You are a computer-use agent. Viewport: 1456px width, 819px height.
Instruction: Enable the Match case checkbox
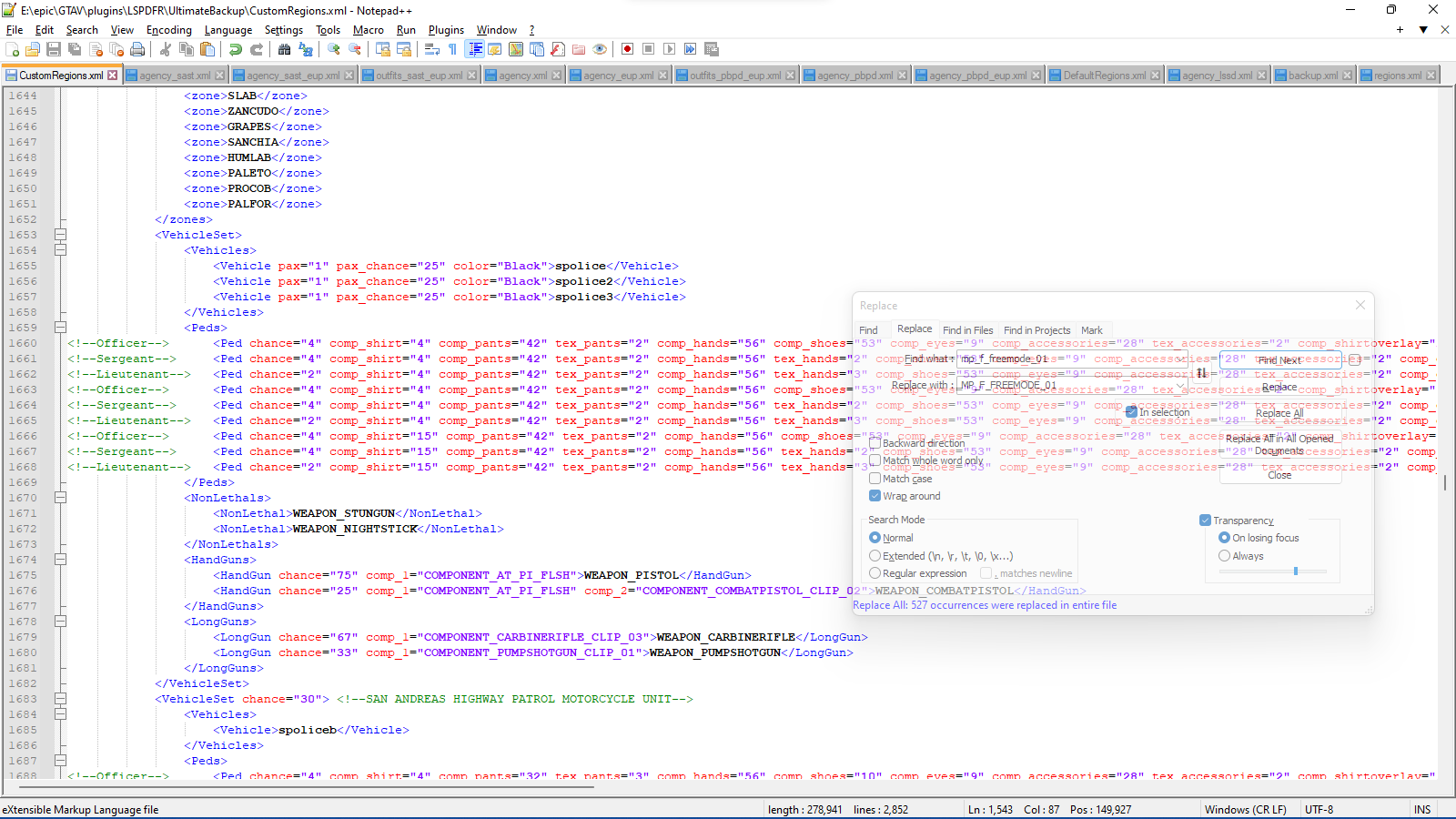point(875,479)
